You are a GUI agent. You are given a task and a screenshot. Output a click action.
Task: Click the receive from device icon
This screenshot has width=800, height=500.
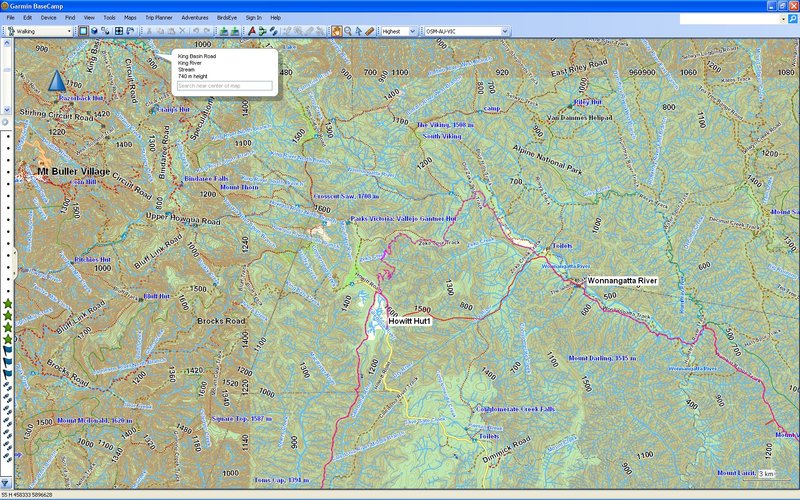coord(235,31)
